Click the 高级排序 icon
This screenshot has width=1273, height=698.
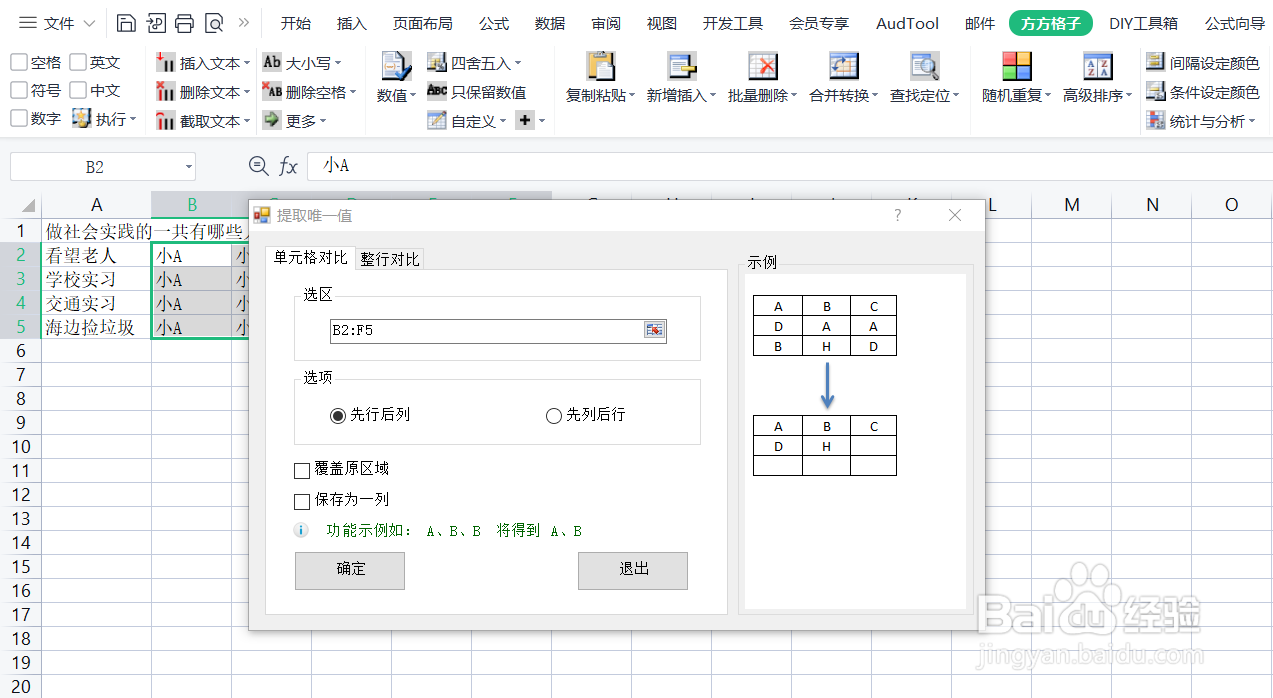tap(1098, 67)
